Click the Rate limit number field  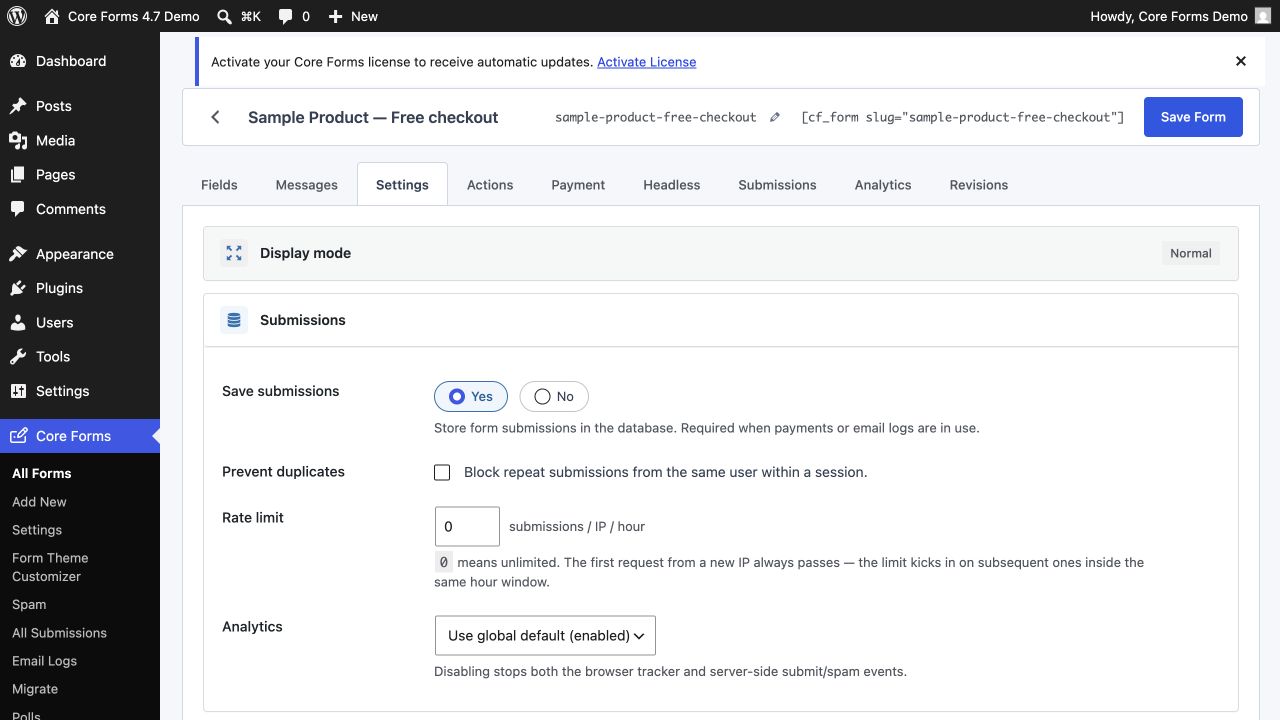[467, 526]
